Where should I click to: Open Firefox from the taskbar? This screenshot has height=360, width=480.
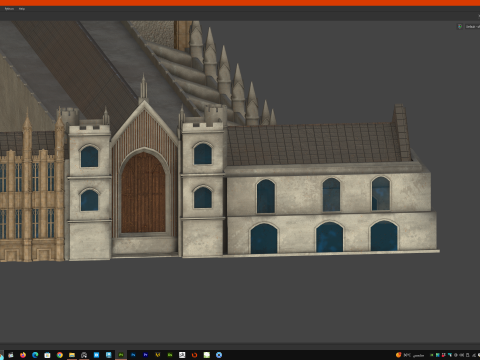[23, 355]
